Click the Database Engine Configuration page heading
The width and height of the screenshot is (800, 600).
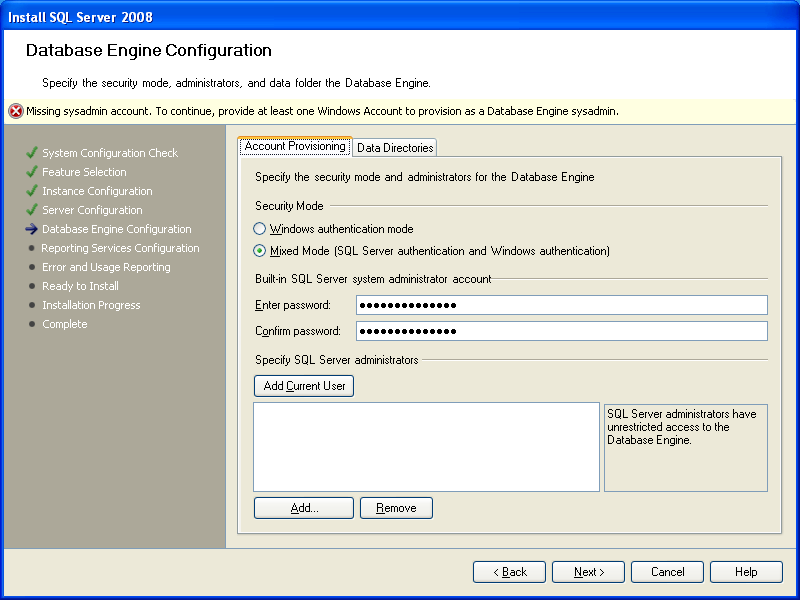[x=148, y=50]
